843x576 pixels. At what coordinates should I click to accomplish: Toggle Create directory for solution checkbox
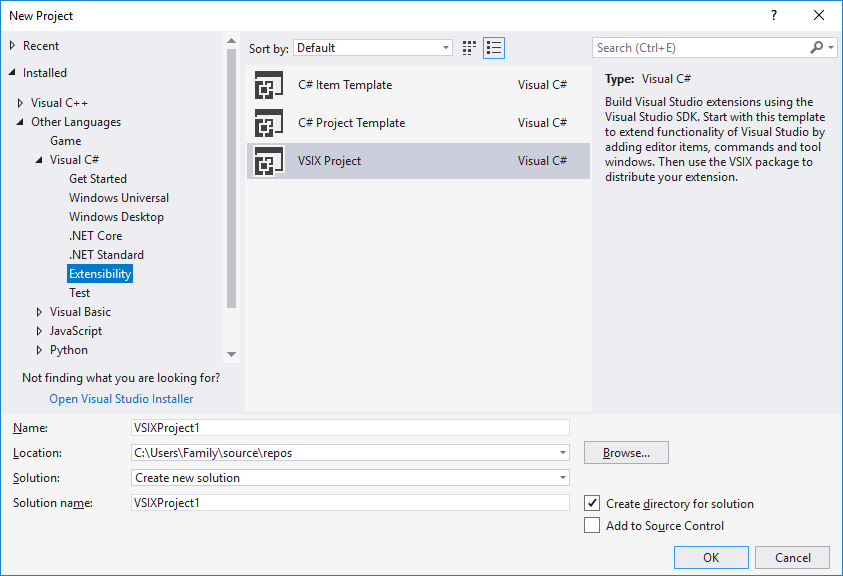592,503
